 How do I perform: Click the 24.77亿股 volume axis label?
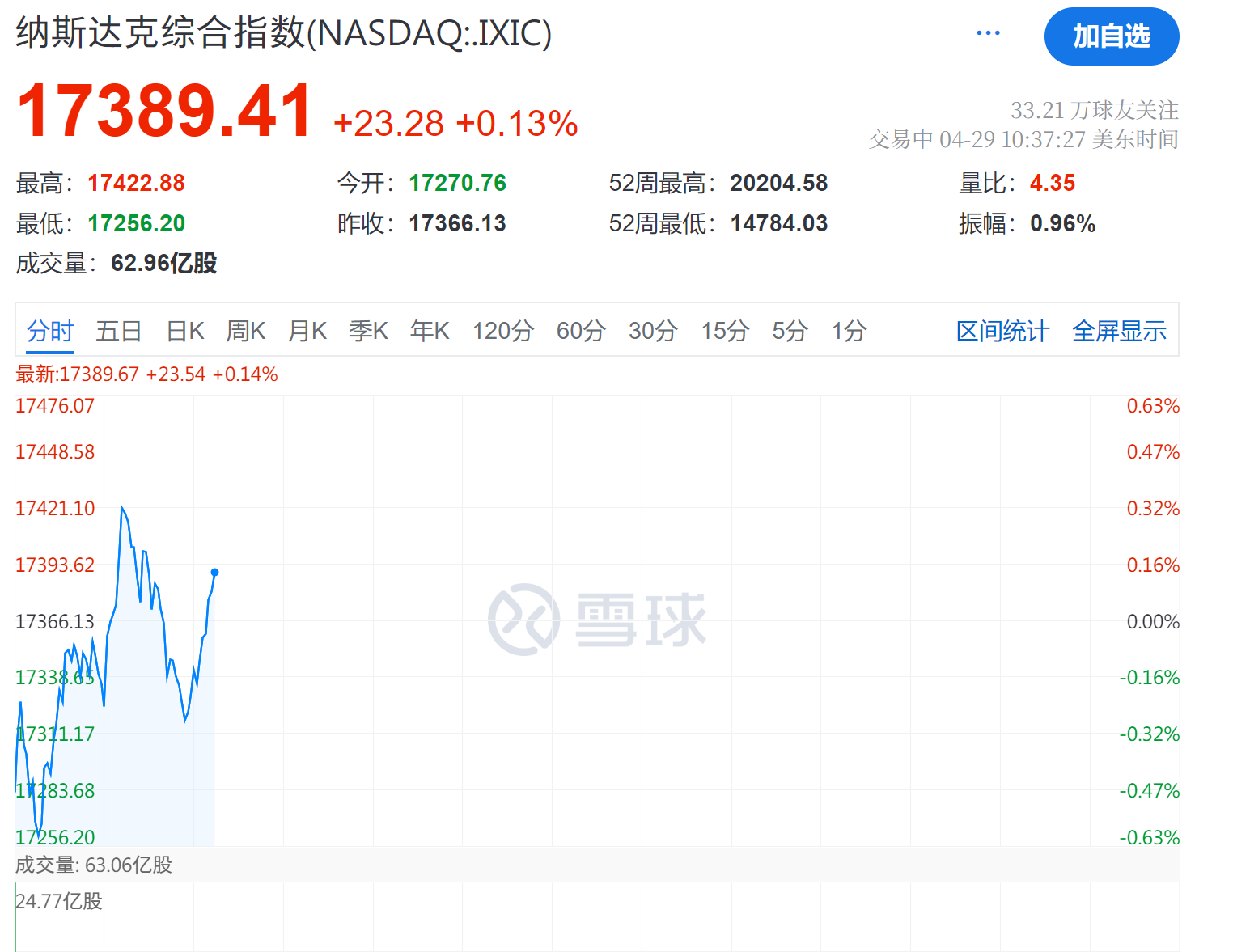coord(59,901)
